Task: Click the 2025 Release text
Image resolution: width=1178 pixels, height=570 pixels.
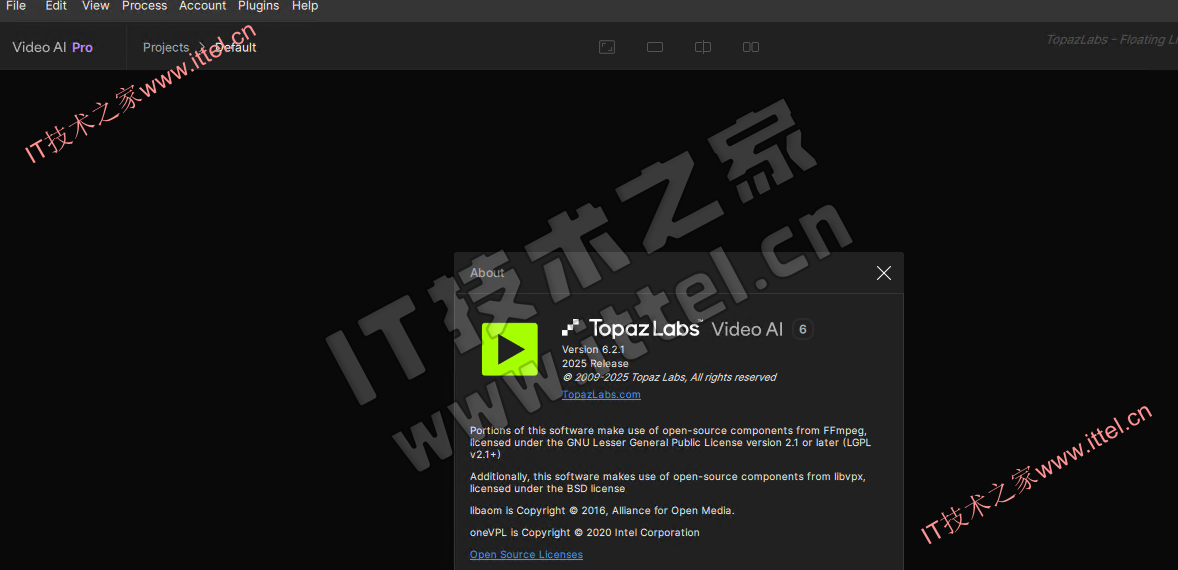Action: 596,363
